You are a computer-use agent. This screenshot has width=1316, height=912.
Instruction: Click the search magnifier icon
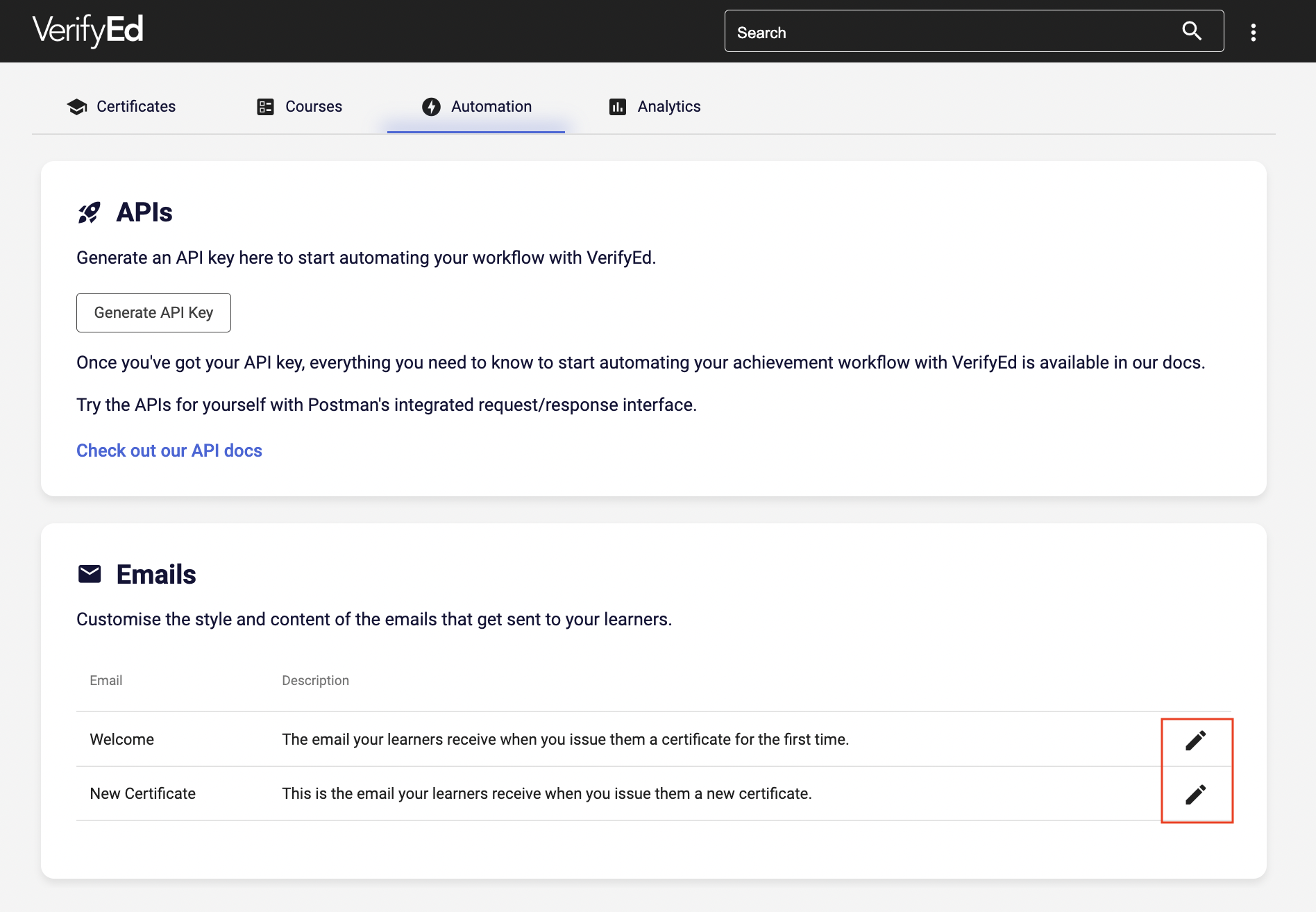1192,31
